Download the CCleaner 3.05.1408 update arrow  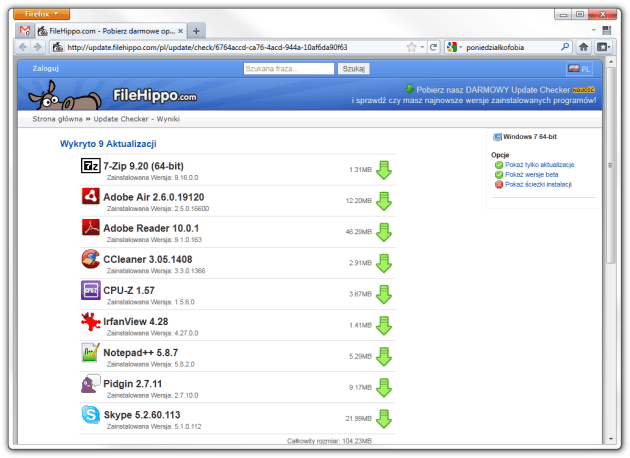pyautogui.click(x=384, y=264)
